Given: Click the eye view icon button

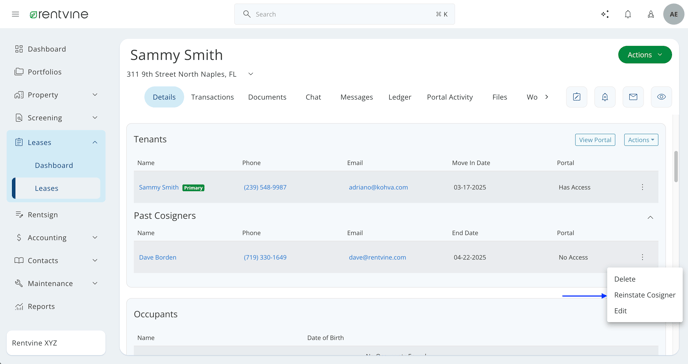Looking at the screenshot, I should [x=661, y=97].
